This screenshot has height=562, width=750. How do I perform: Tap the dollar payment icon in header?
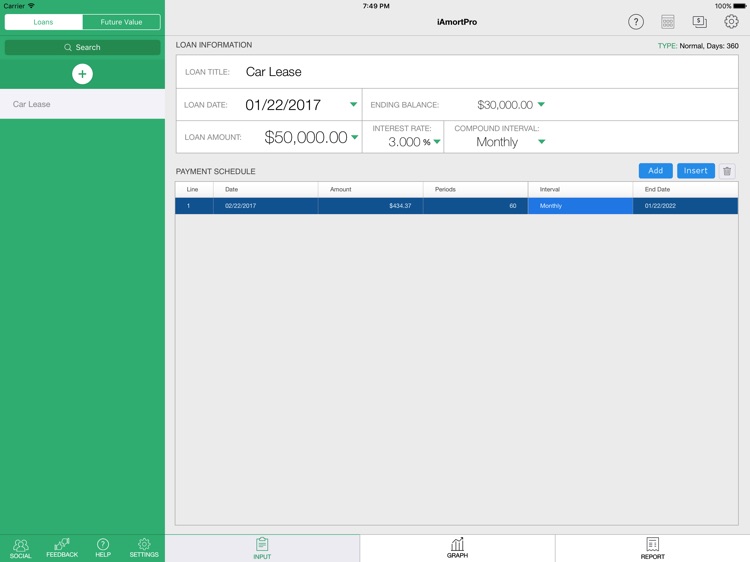(x=699, y=22)
